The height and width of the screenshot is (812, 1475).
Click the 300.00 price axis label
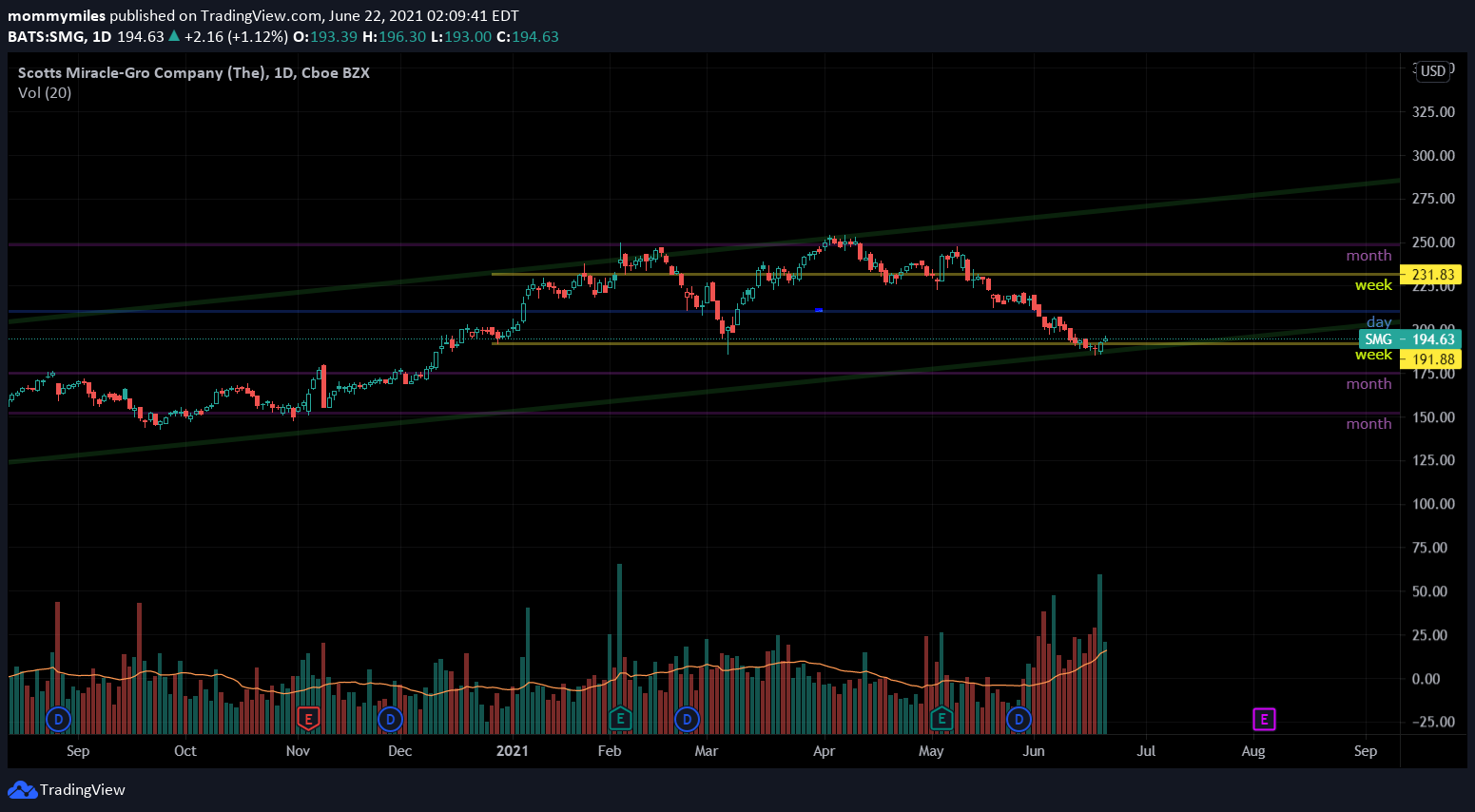click(1433, 155)
